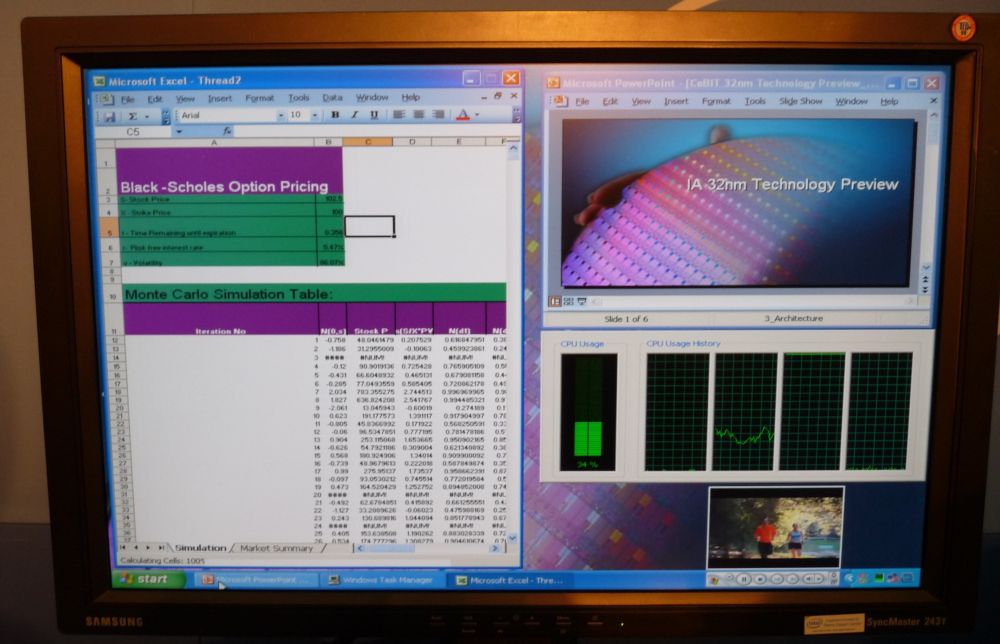The image size is (1000, 644).
Task: Click the Excel formula bar input
Action: click(x=376, y=131)
